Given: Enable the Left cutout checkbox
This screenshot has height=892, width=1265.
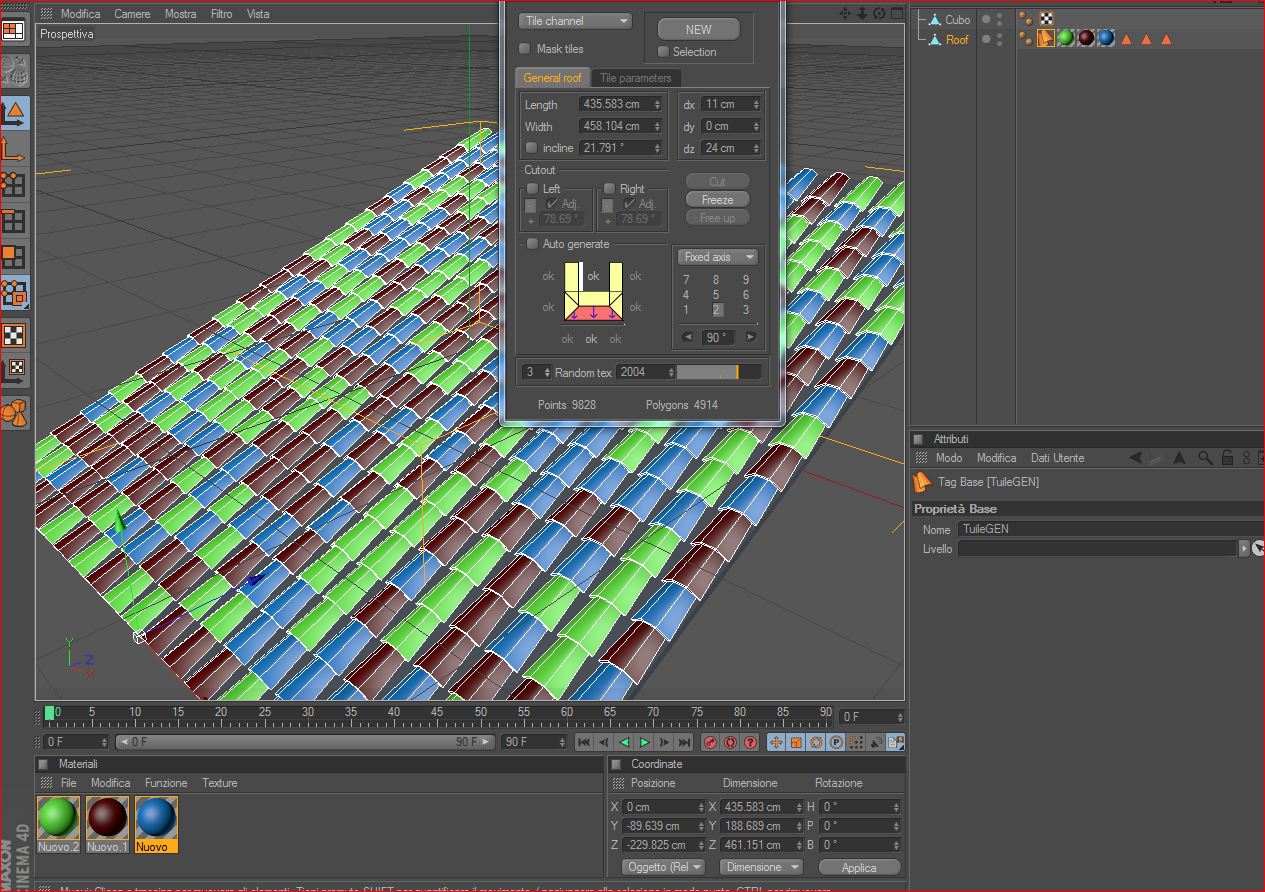Looking at the screenshot, I should pyautogui.click(x=532, y=188).
